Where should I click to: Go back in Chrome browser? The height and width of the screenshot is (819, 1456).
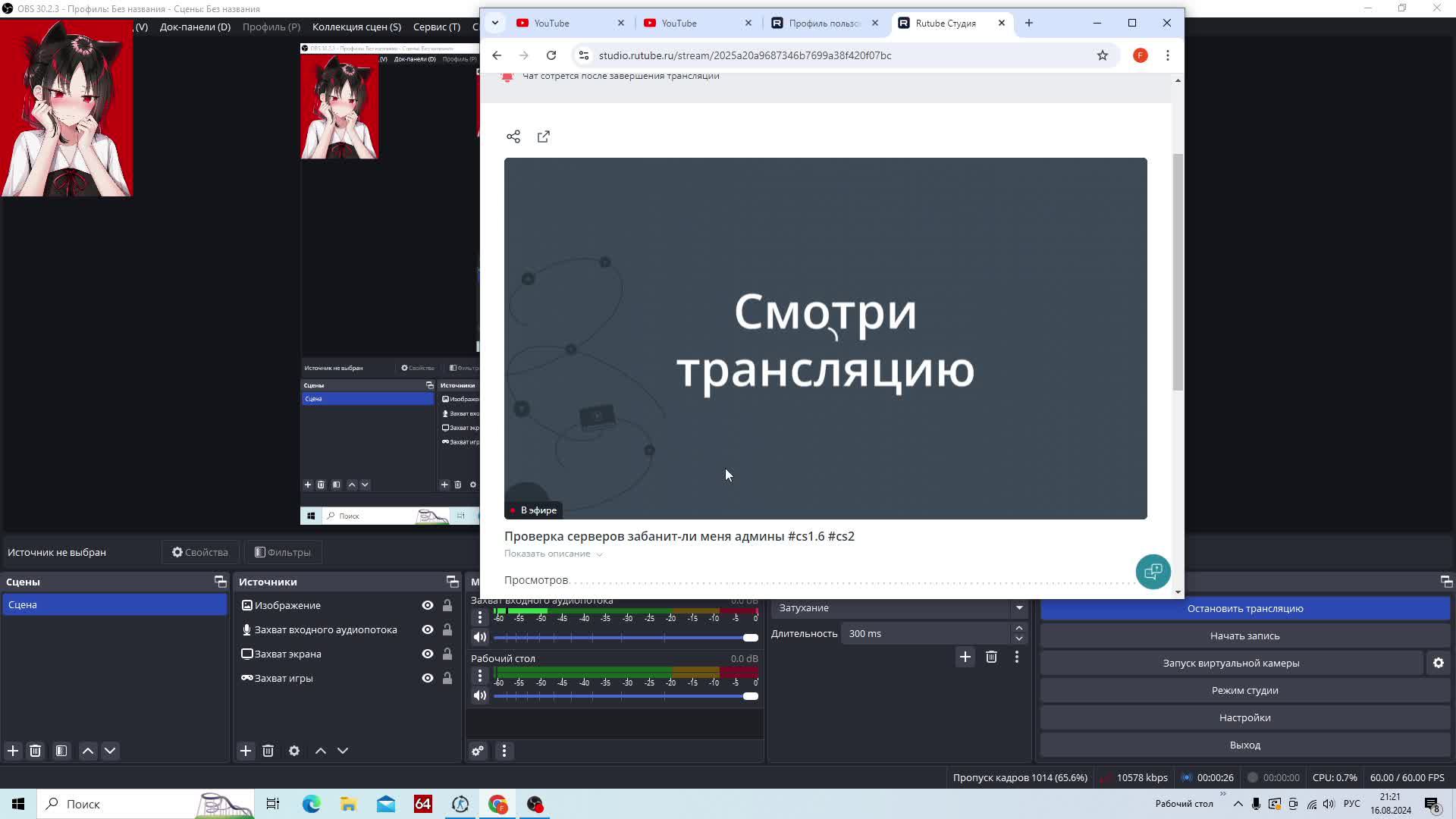[497, 55]
